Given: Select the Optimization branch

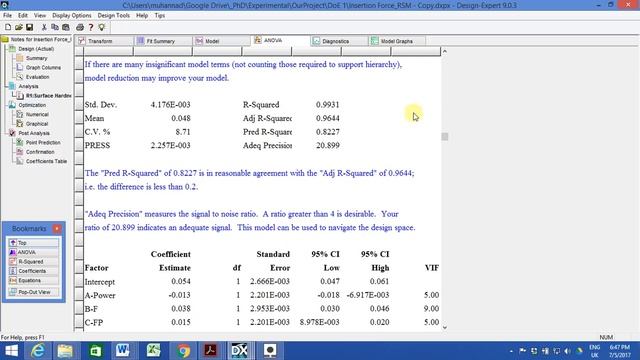Looking at the screenshot, I should [32, 105].
